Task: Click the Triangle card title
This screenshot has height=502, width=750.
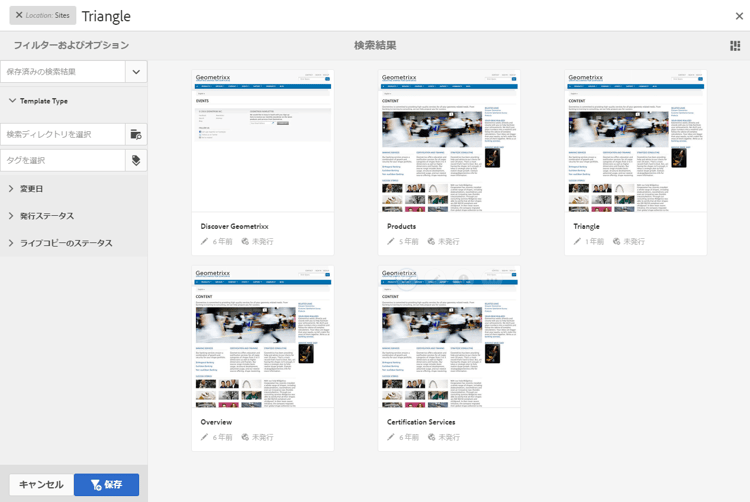Action: (586, 227)
